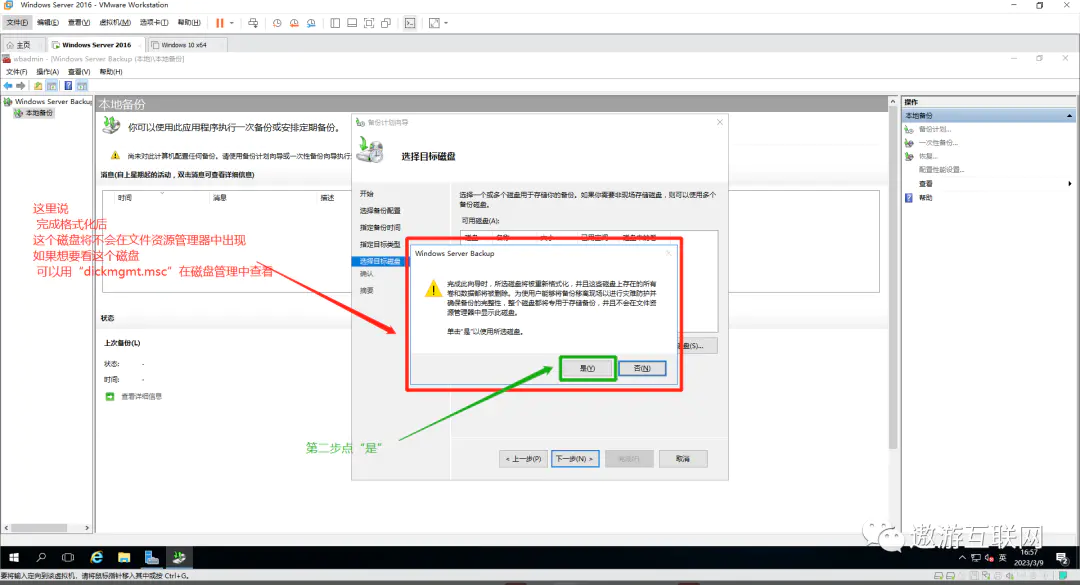Click 一次性备份... in actions pane
The width and height of the screenshot is (1080, 585).
pyautogui.click(x=938, y=143)
